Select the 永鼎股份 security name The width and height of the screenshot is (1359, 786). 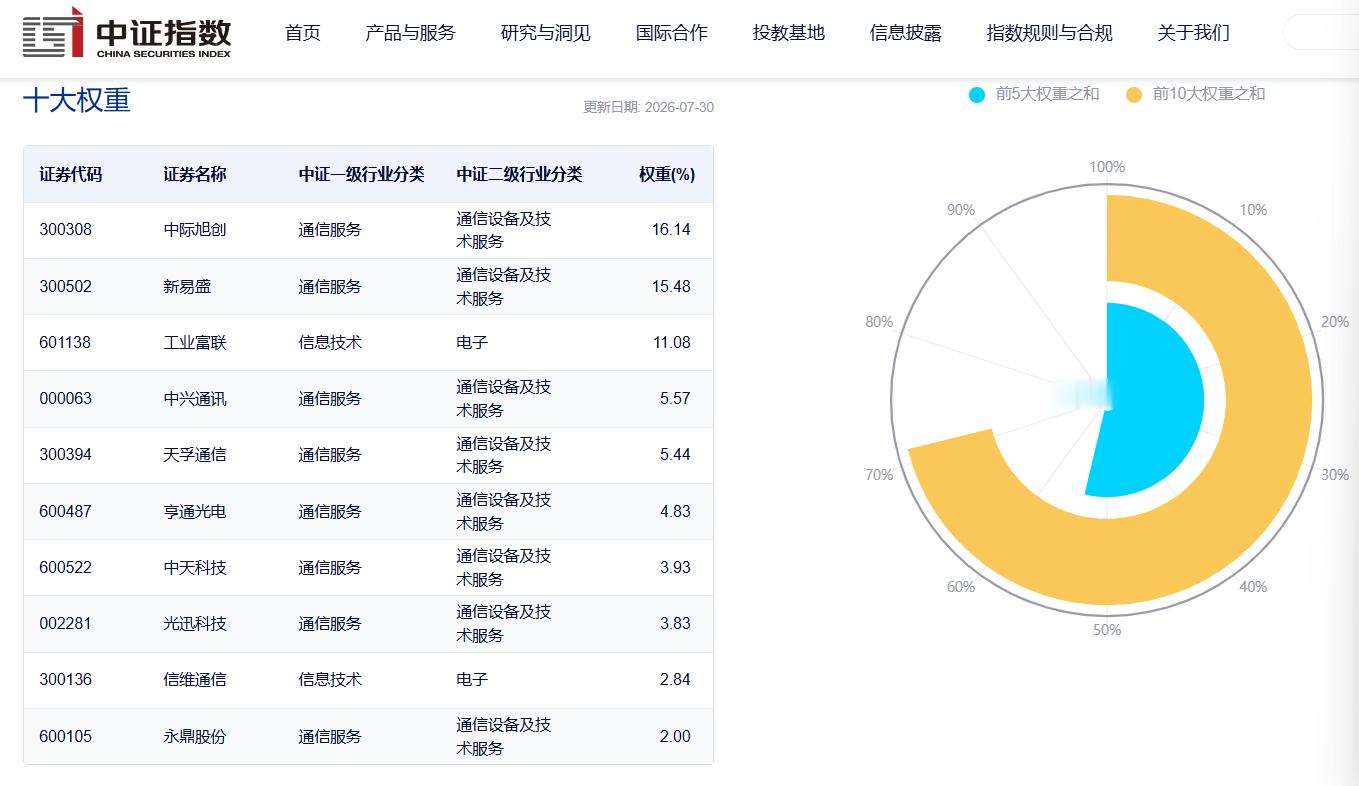195,736
